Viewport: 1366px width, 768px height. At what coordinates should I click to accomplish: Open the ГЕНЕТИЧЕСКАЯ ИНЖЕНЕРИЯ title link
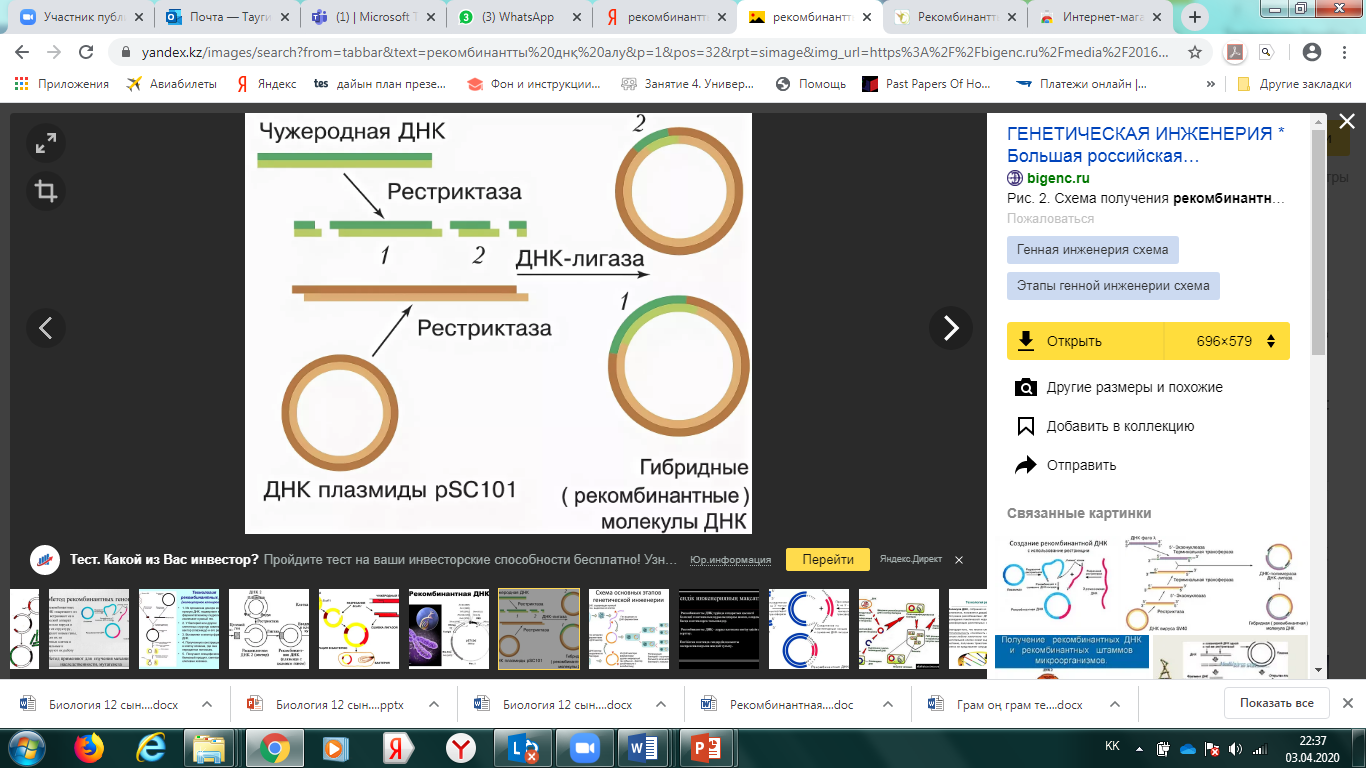(x=1146, y=145)
